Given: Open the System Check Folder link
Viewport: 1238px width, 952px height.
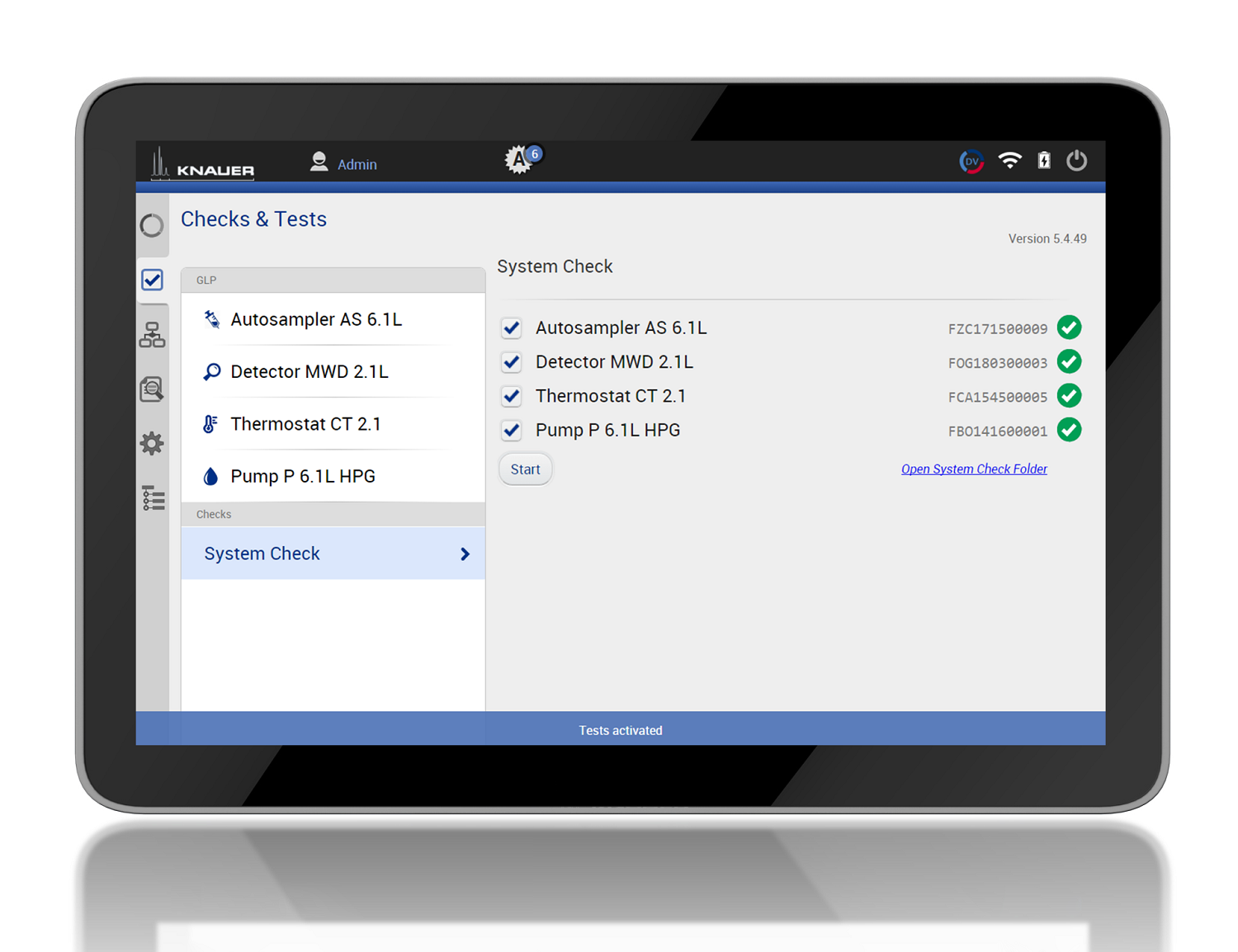Looking at the screenshot, I should pyautogui.click(x=974, y=469).
